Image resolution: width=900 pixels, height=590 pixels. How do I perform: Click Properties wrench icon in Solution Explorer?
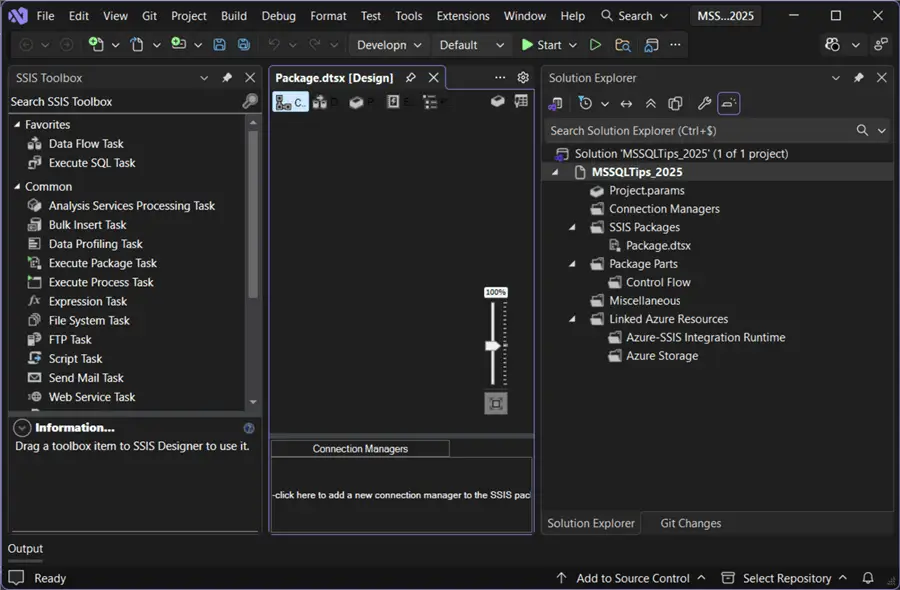[704, 103]
